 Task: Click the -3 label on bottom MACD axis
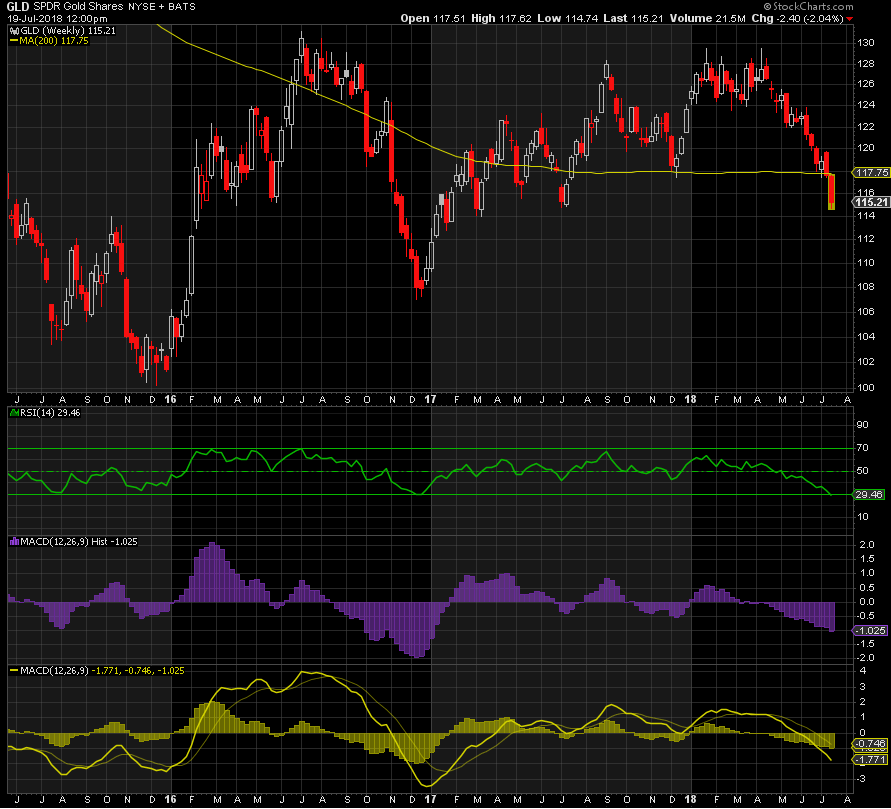[x=861, y=778]
